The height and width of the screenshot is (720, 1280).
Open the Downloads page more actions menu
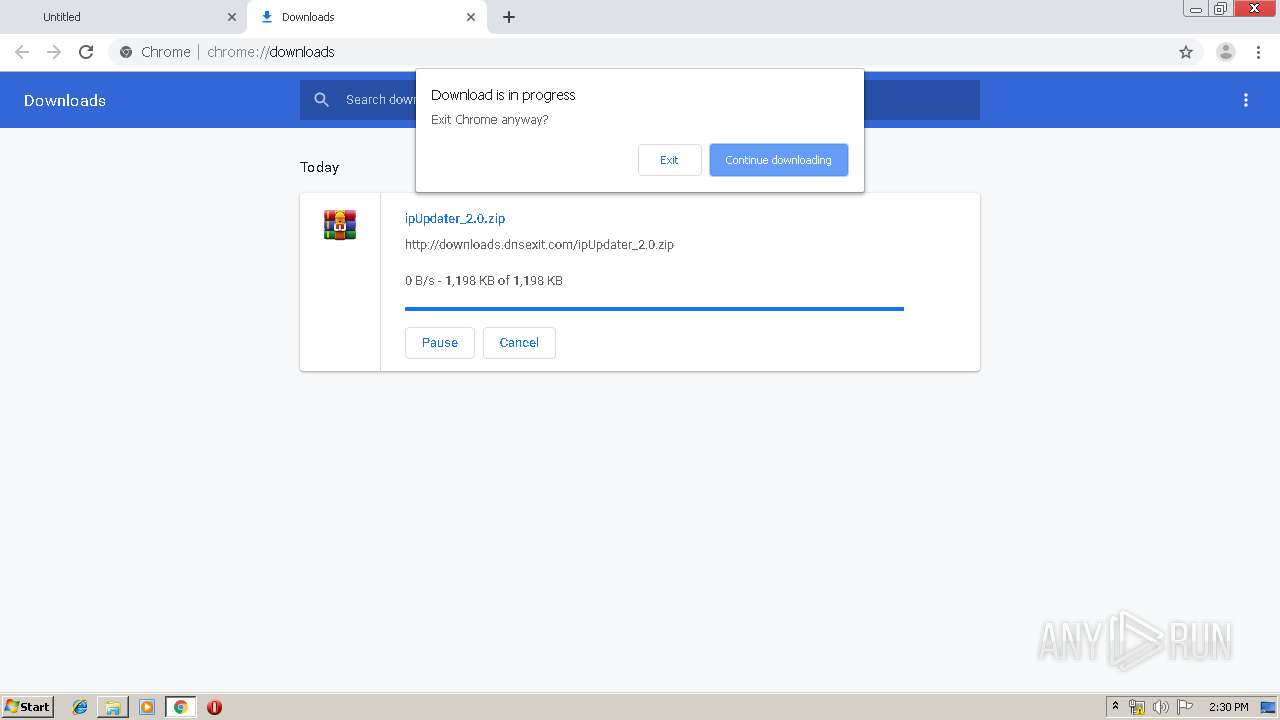(x=1246, y=100)
